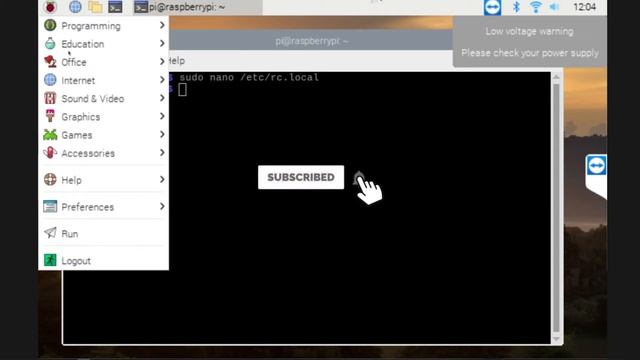Screen dimensions: 640x360
Task: Open the Preferences menu category
Action: pos(104,207)
